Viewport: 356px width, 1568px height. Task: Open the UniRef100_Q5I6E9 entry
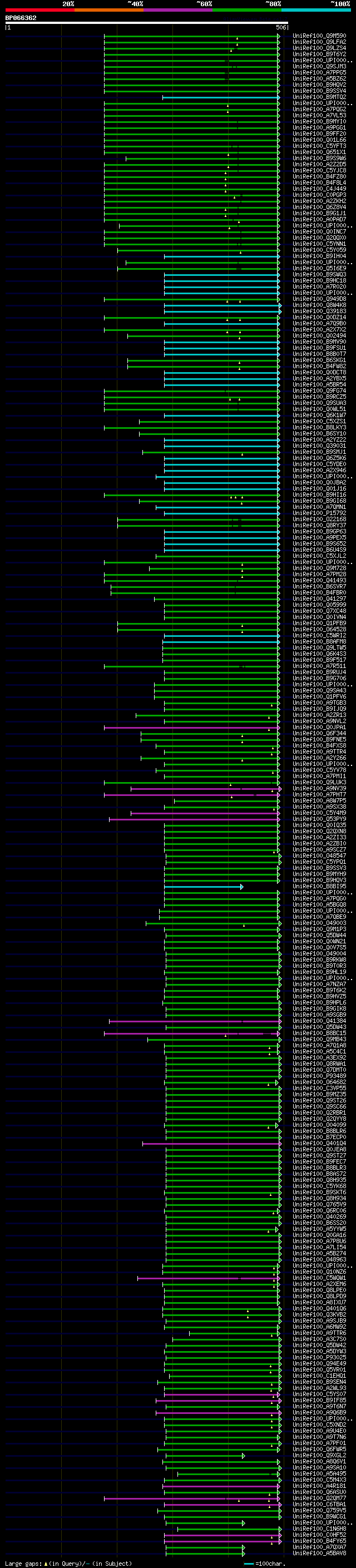[x=319, y=269]
